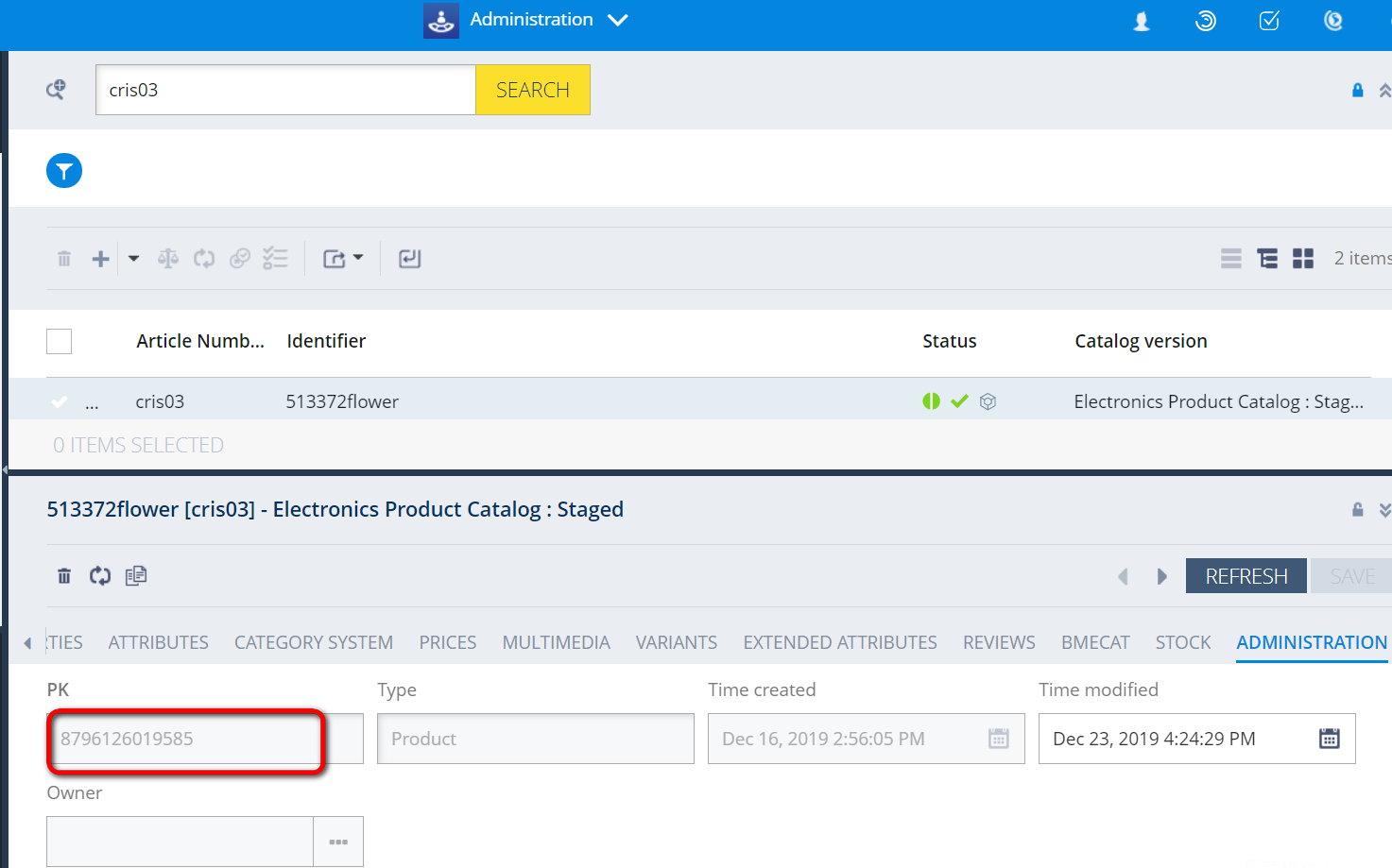Click the Administration cockpit logo icon
The height and width of the screenshot is (868, 1392).
point(441,20)
